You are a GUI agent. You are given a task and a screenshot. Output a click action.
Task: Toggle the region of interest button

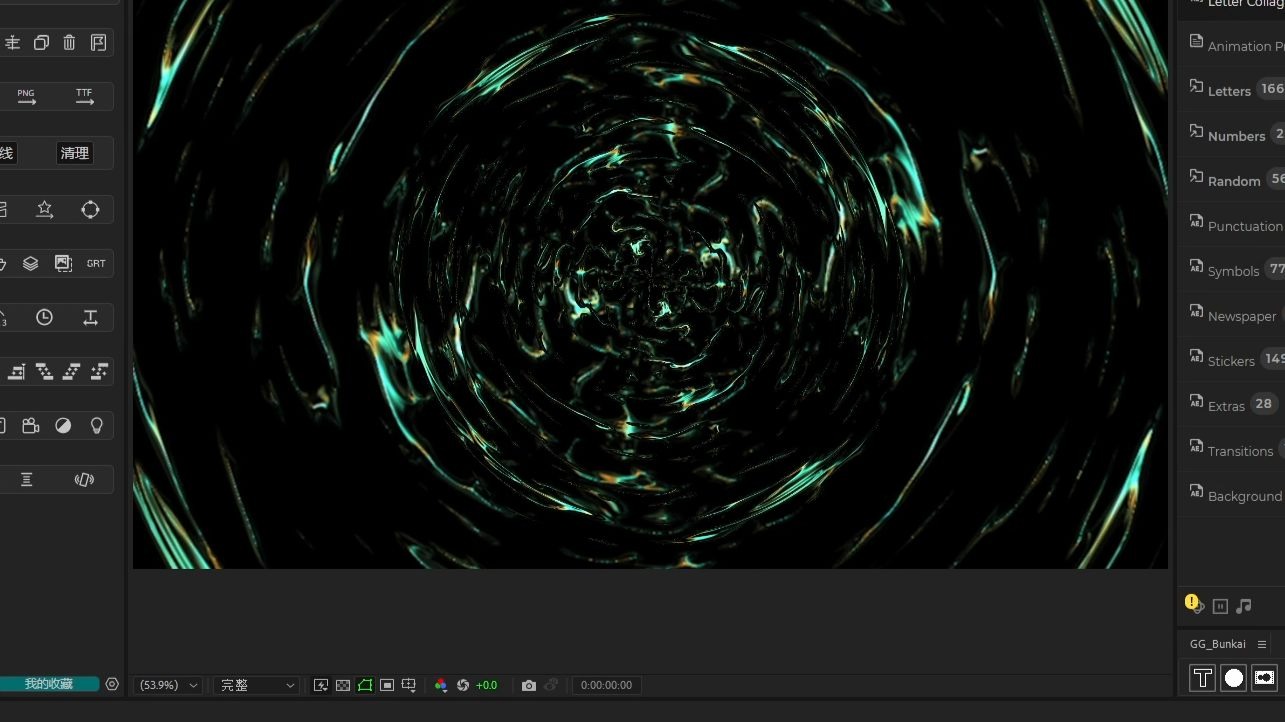(387, 685)
